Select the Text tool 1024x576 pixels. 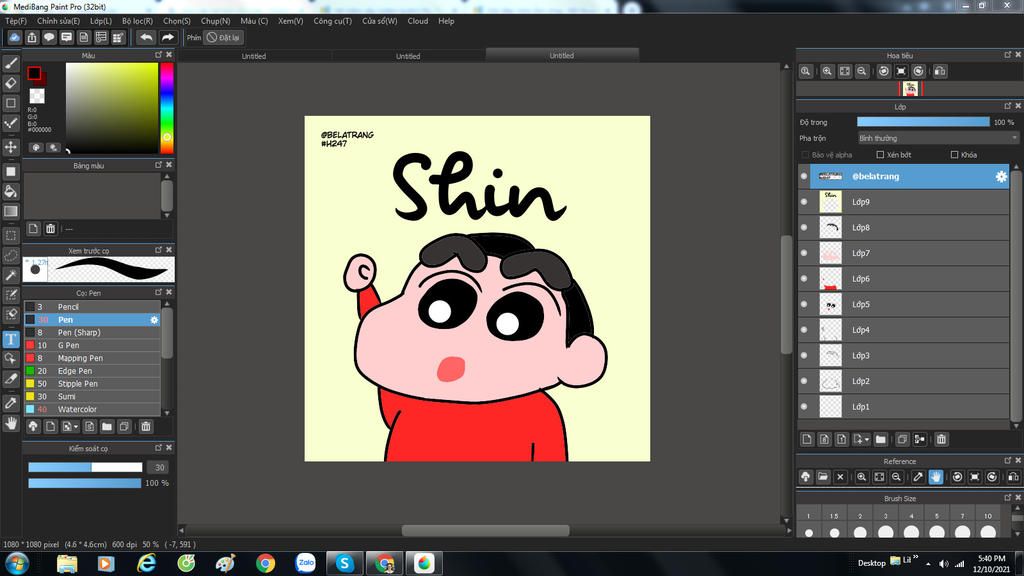pos(11,339)
